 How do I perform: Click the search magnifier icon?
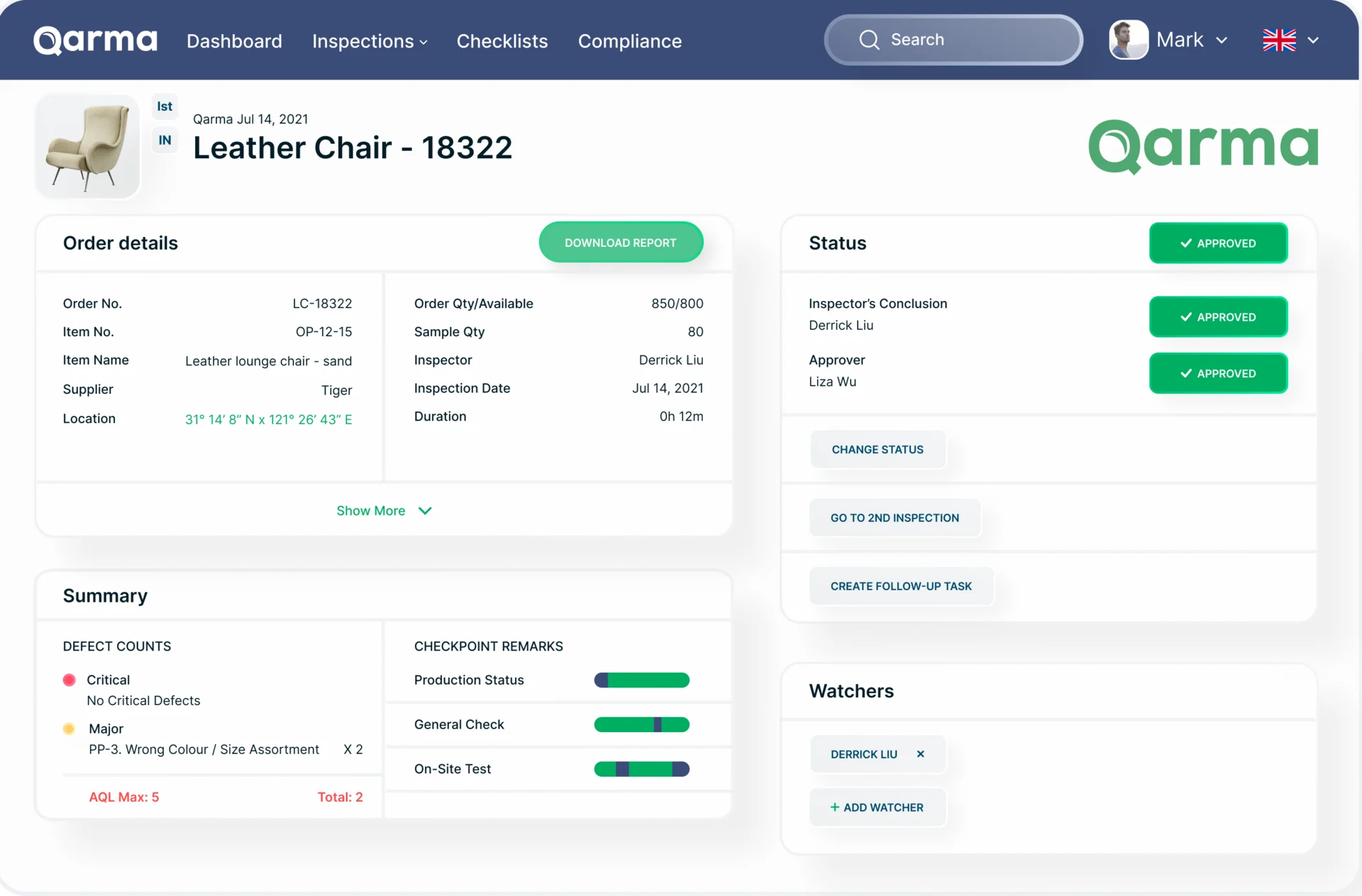869,40
